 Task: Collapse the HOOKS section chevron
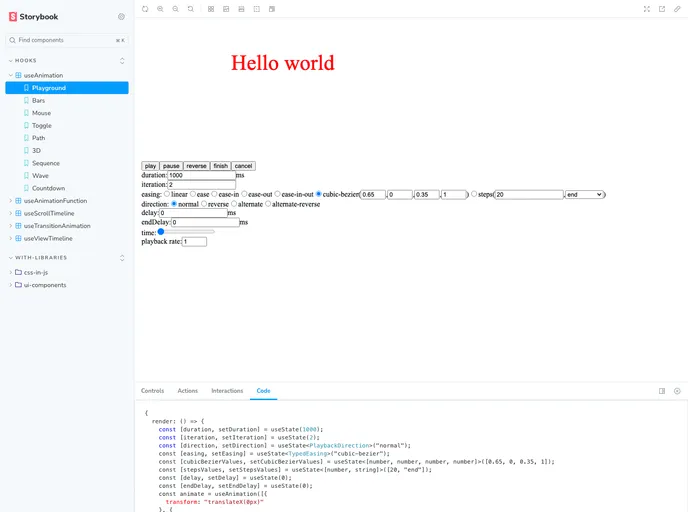(x=11, y=61)
